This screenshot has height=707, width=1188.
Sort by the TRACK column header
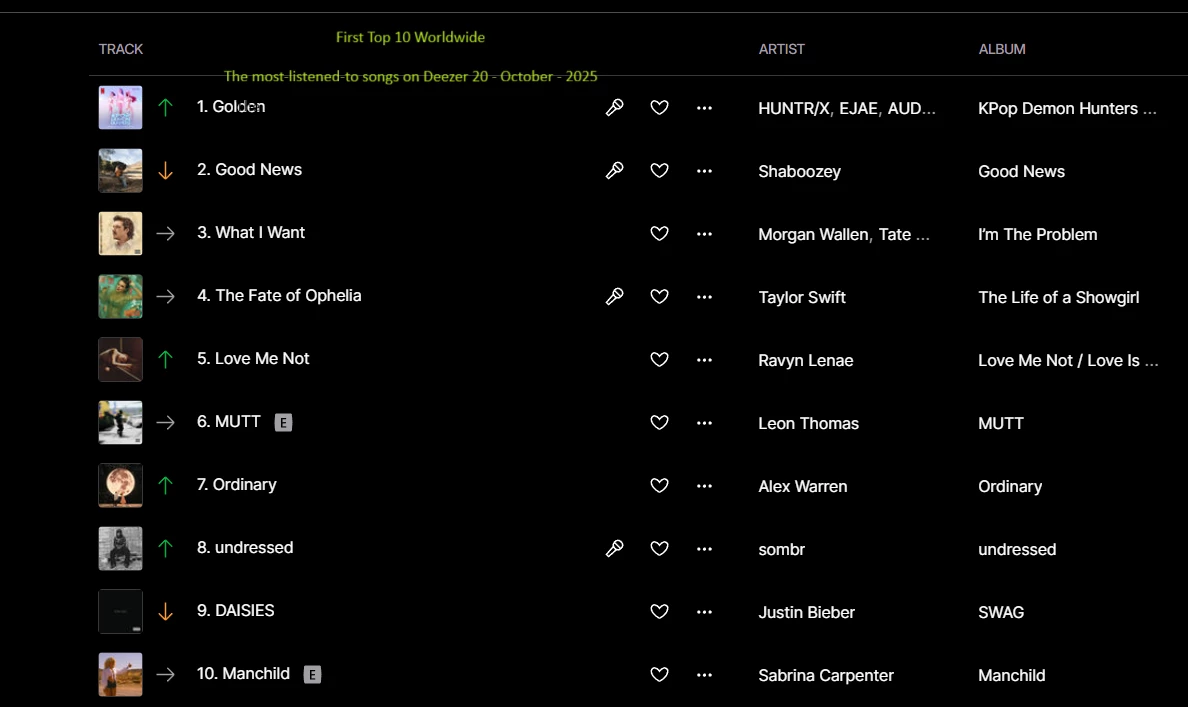coord(121,49)
